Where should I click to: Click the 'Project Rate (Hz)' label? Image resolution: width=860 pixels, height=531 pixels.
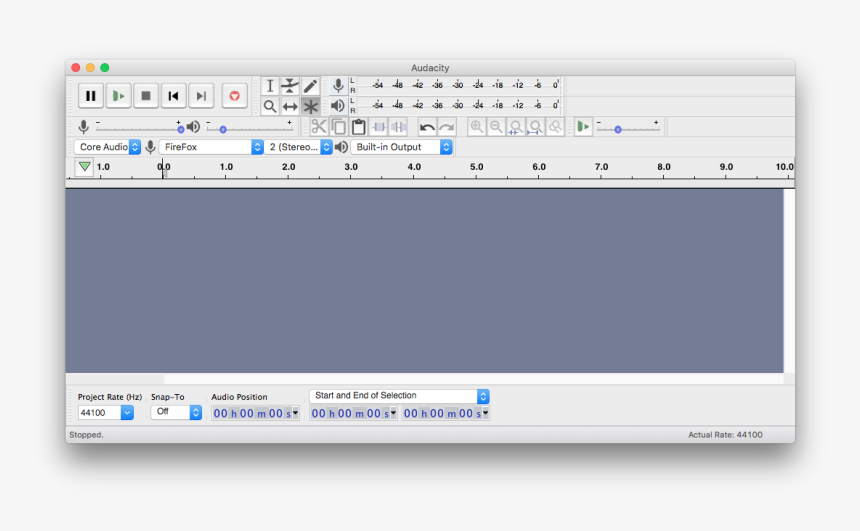(x=110, y=397)
